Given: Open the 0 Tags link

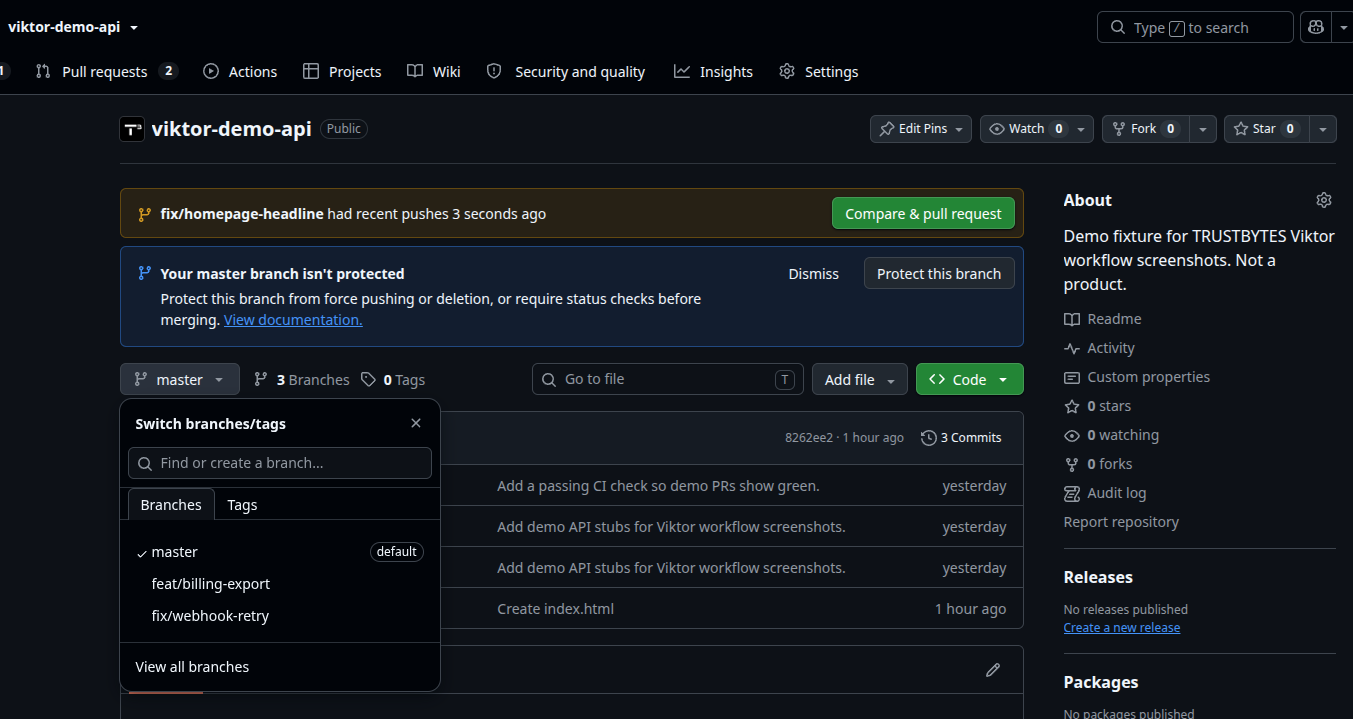Looking at the screenshot, I should pos(393,380).
